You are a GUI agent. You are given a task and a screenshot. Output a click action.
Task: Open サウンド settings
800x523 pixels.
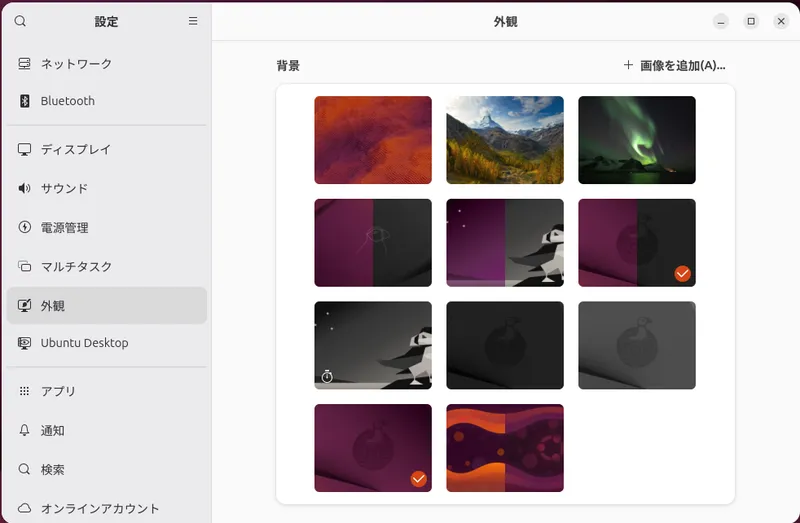107,189
